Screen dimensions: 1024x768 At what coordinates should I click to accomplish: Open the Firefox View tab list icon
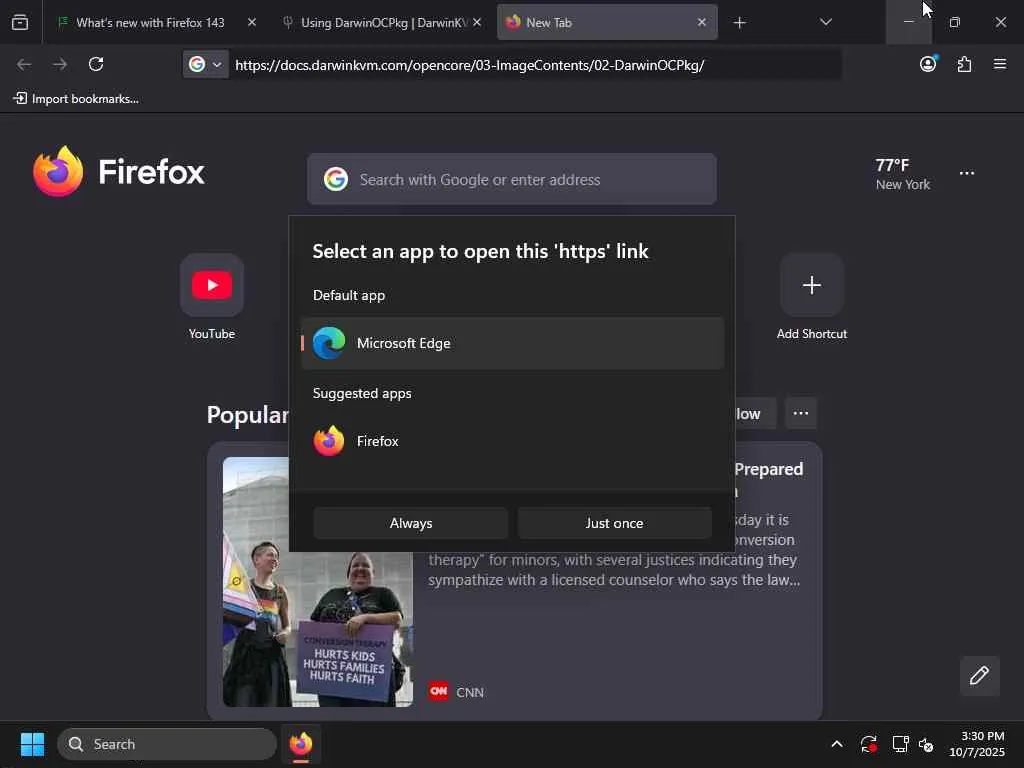tap(20, 22)
